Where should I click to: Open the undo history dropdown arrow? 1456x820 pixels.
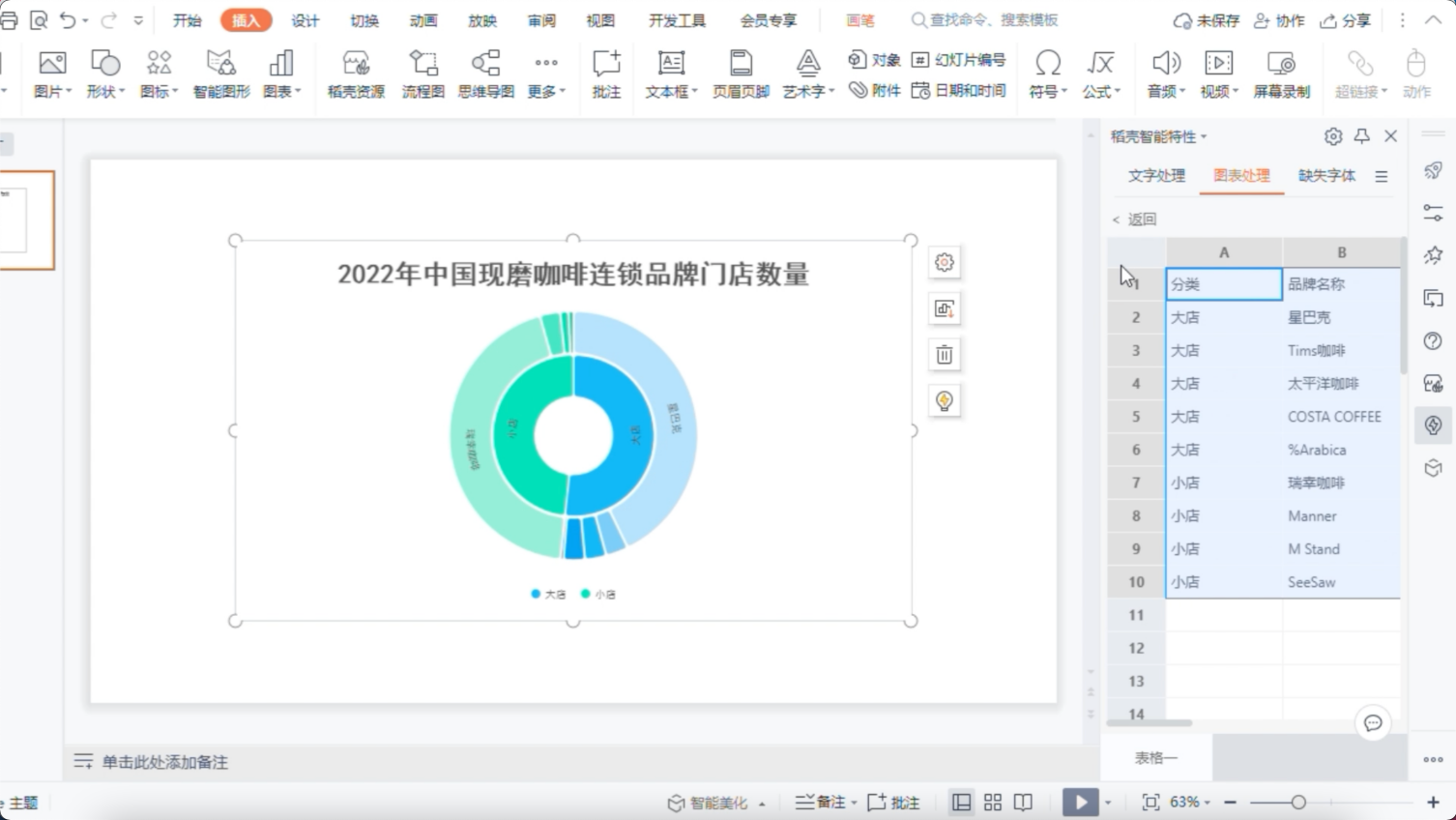tap(85, 20)
